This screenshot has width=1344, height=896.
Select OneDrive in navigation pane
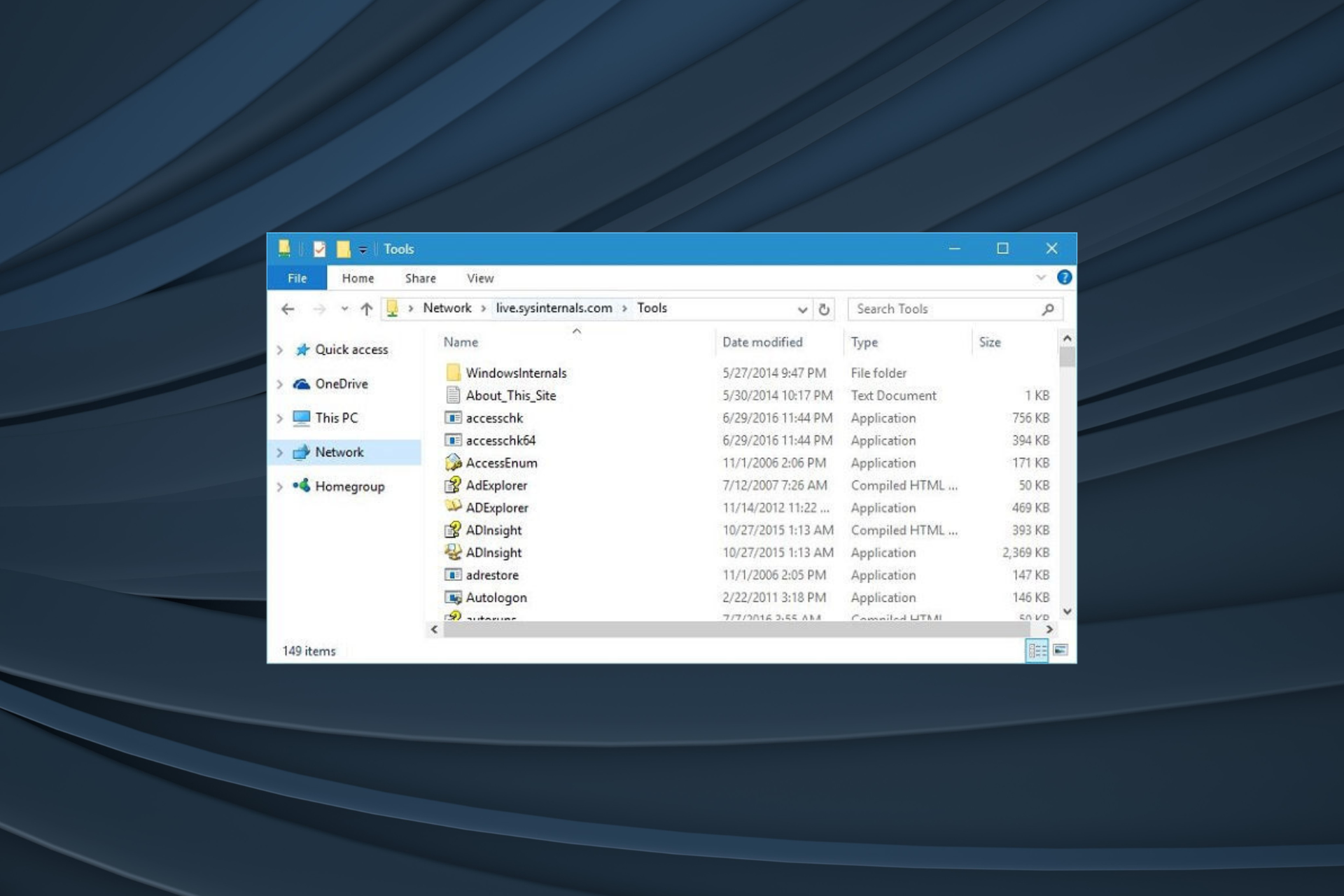tap(341, 384)
